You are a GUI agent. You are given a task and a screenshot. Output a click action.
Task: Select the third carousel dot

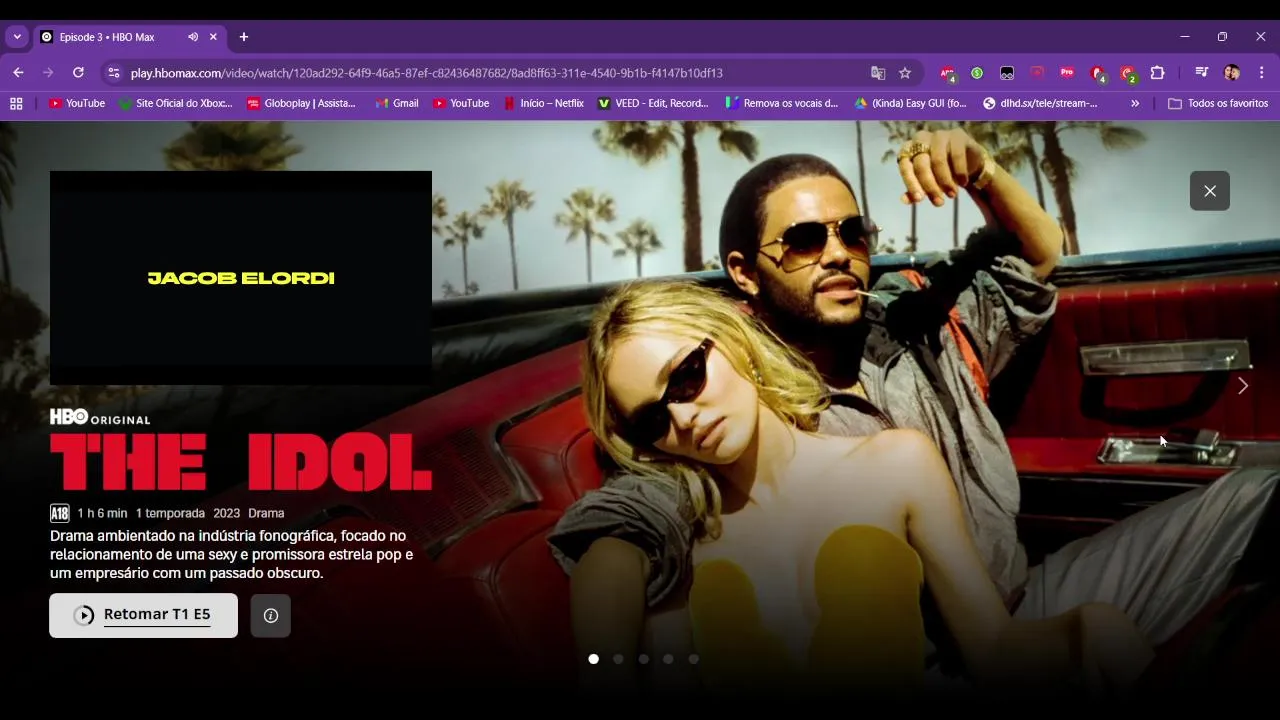(x=643, y=659)
